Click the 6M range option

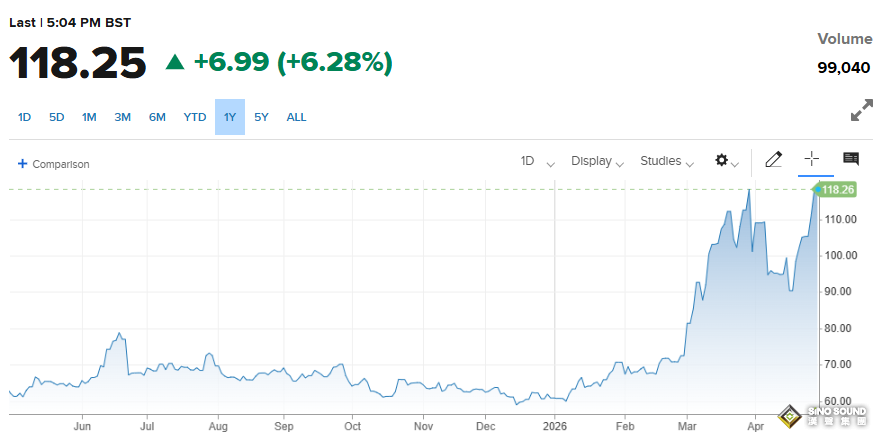(x=157, y=117)
